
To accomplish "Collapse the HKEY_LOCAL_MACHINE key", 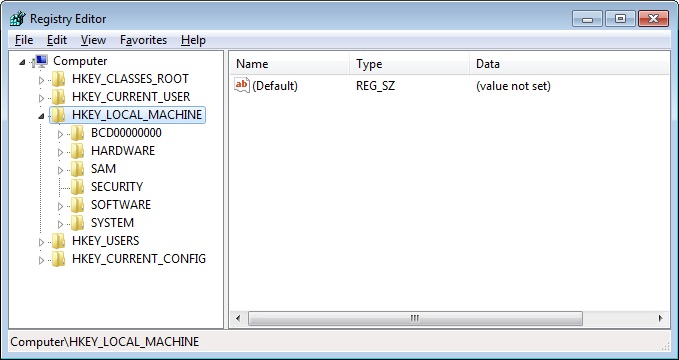I will click(41, 116).
